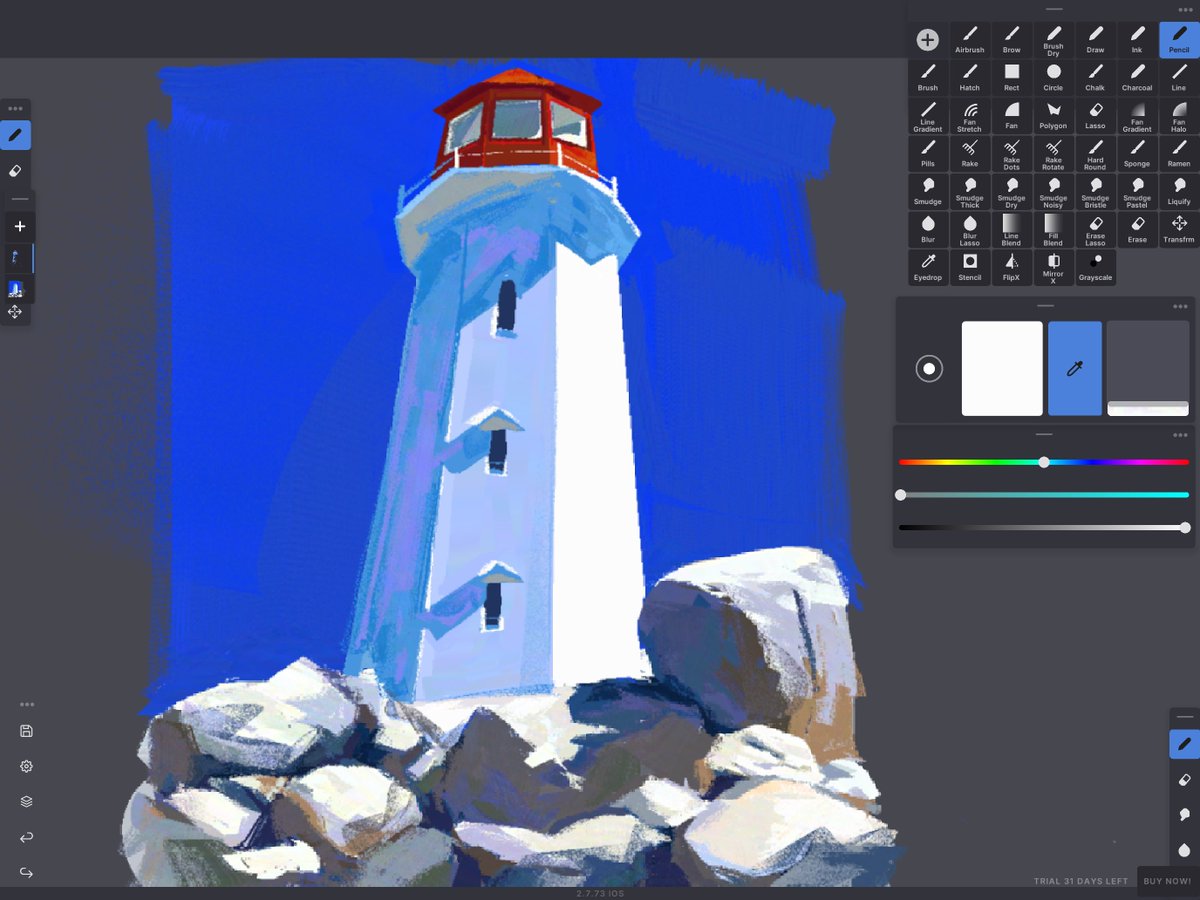
Task: Undo the last stroke
Action: [x=27, y=837]
